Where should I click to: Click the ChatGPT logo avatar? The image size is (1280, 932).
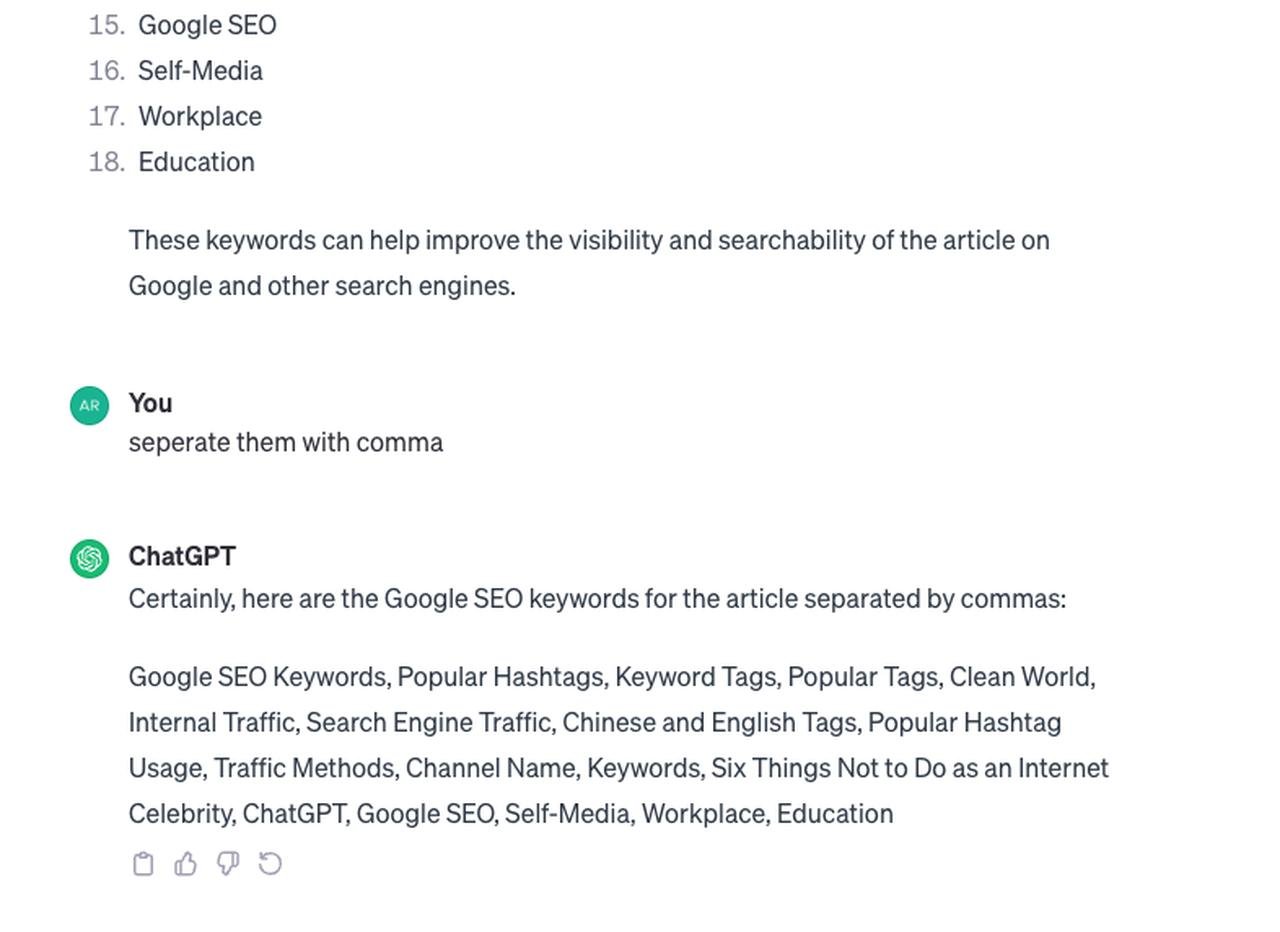(89, 558)
